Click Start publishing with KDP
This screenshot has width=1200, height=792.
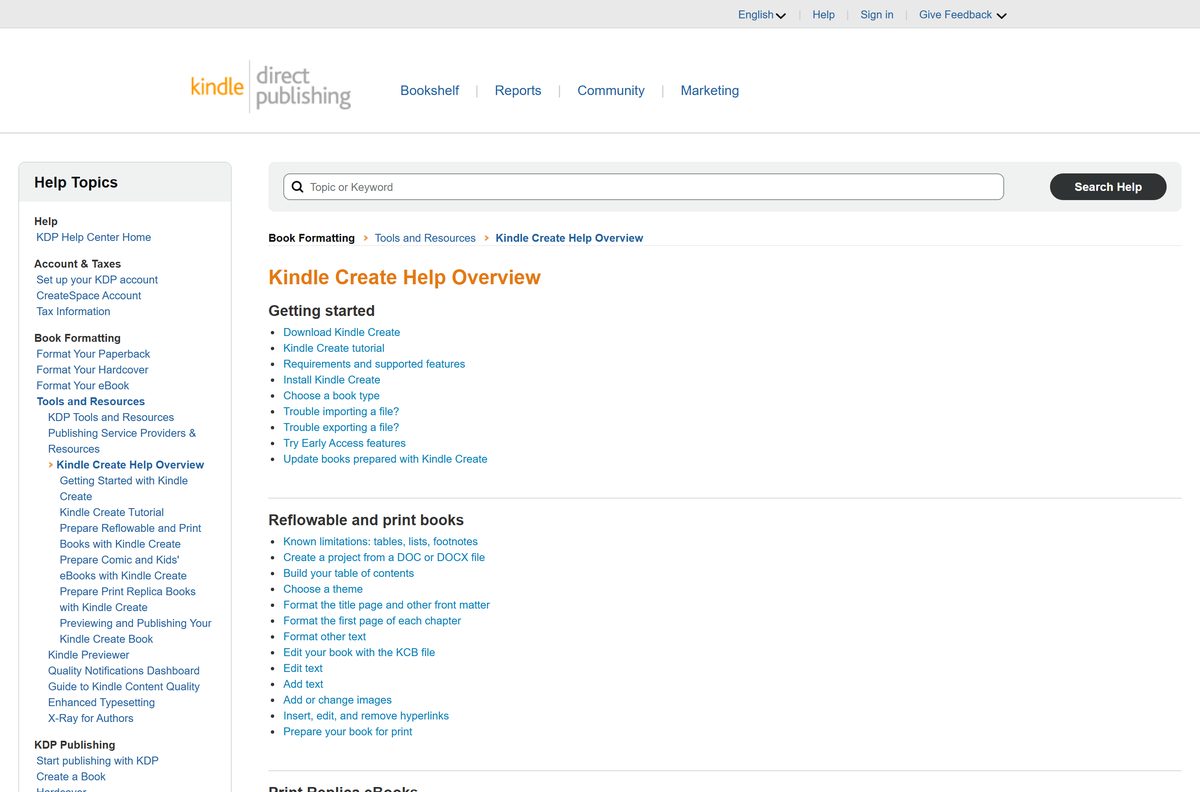tap(97, 761)
